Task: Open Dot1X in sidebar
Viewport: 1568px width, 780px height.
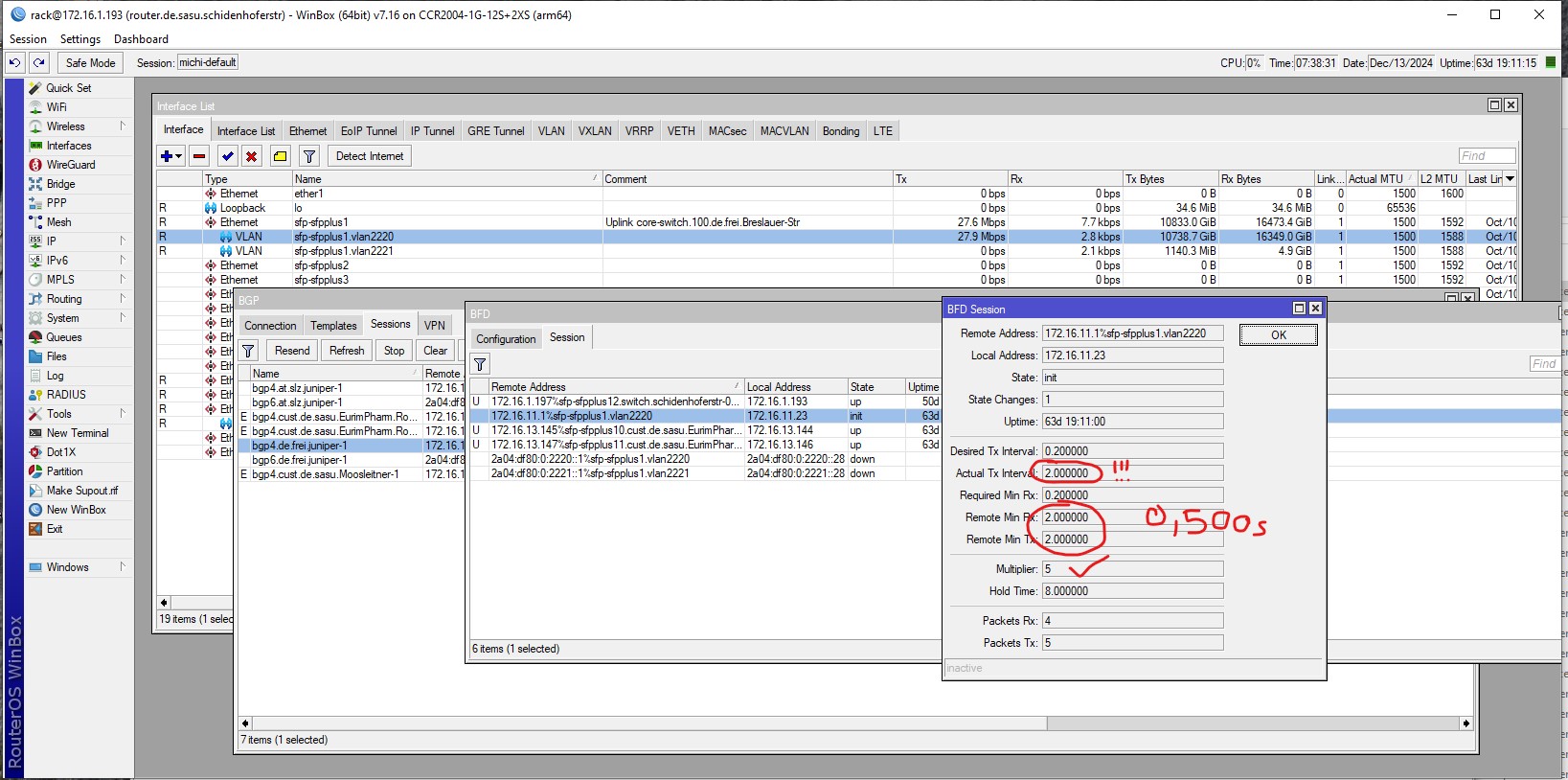Action: click(x=60, y=451)
